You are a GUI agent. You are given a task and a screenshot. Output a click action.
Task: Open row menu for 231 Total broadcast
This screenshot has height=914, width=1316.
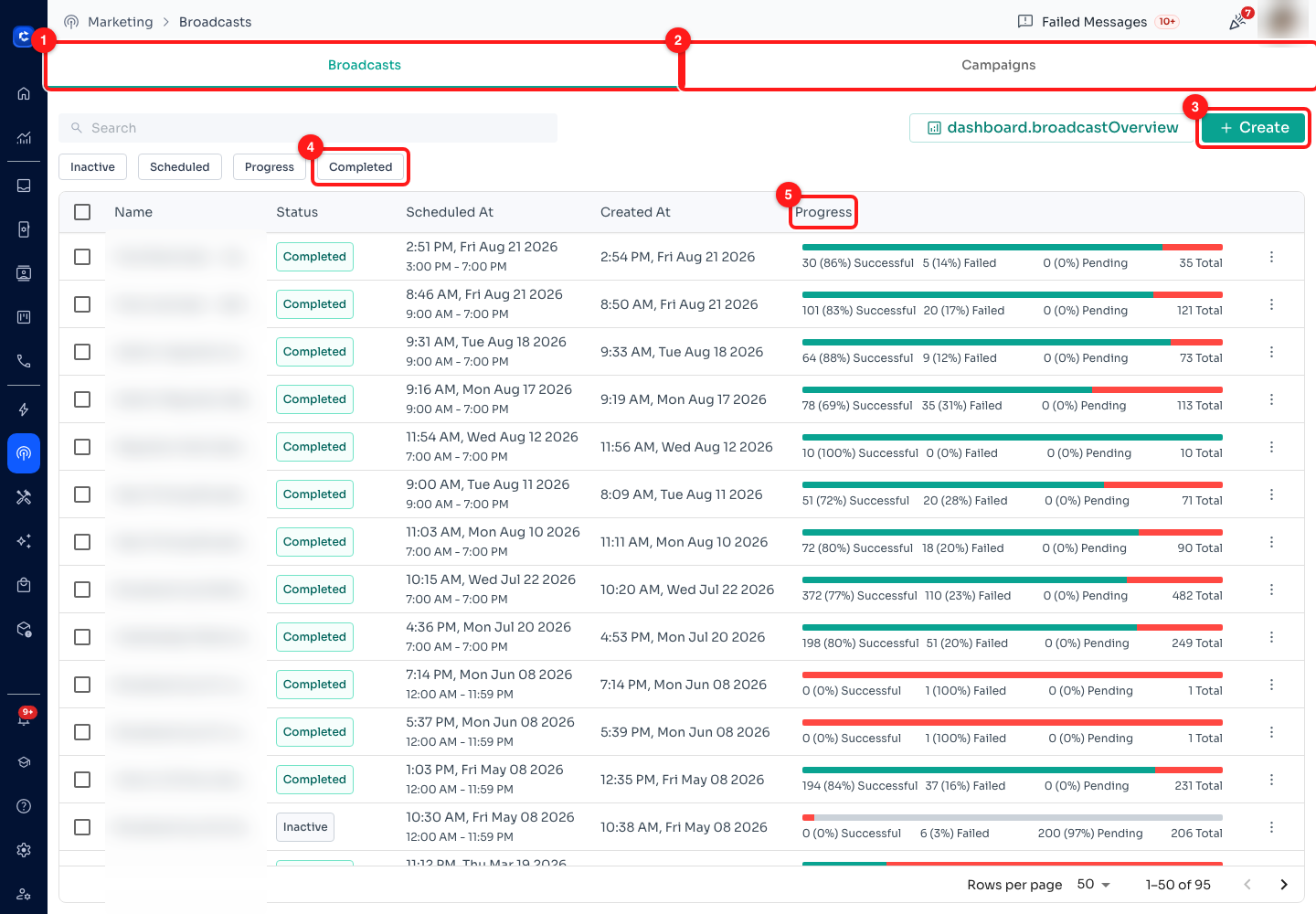tap(1271, 780)
